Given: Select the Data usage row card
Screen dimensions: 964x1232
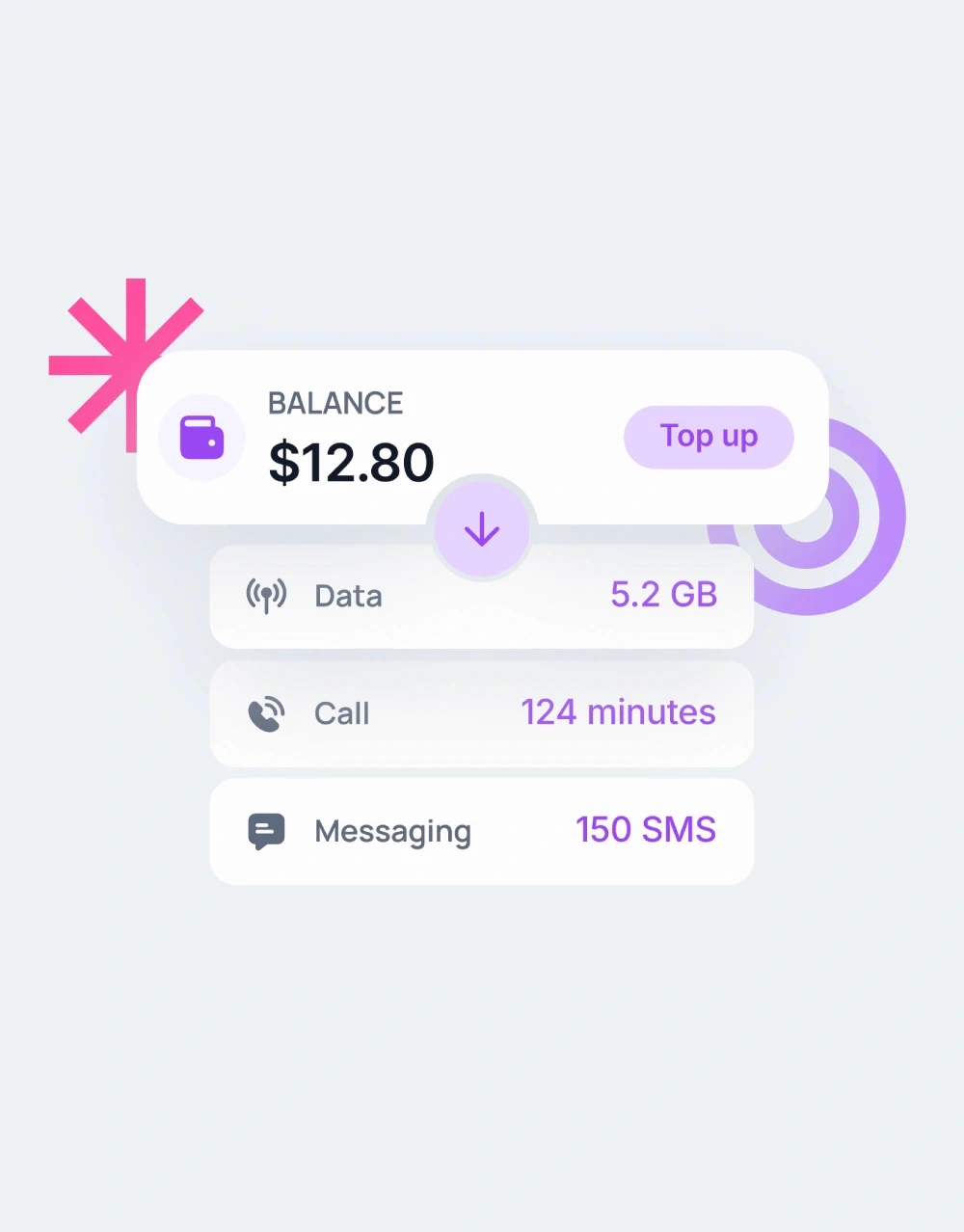Looking at the screenshot, I should coord(482,596).
